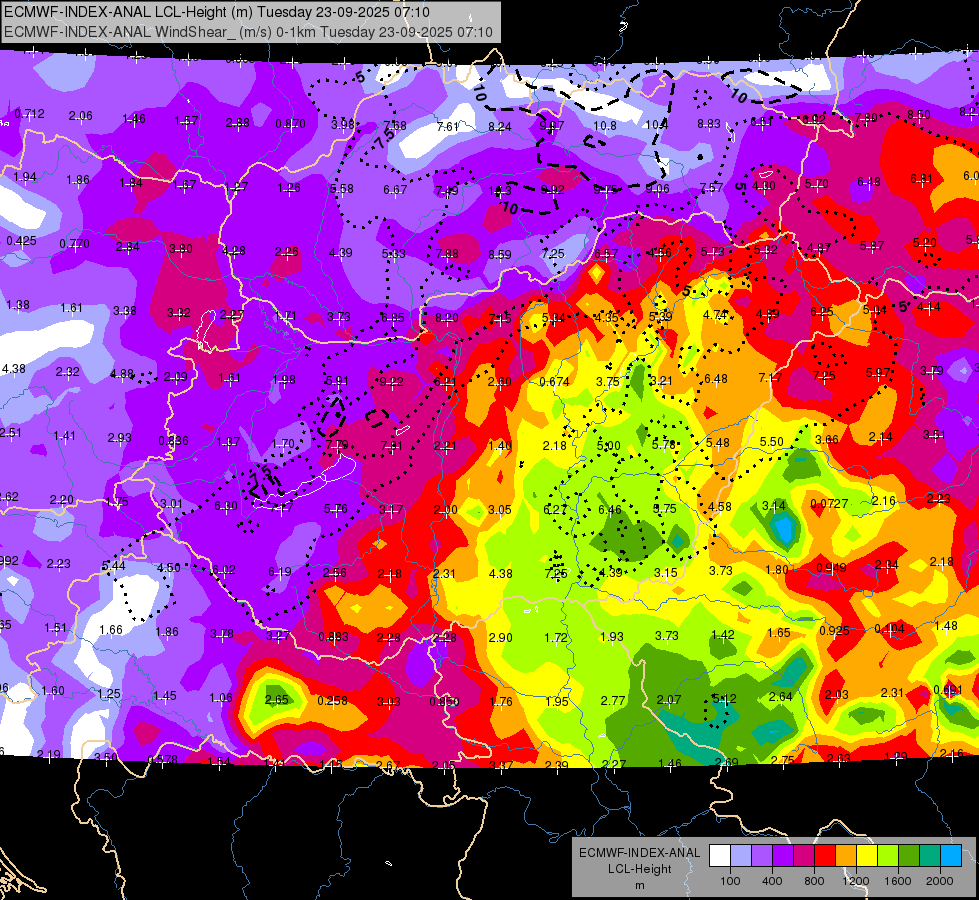
Task: Pick the lime-green legend swatch
Action: [x=888, y=856]
